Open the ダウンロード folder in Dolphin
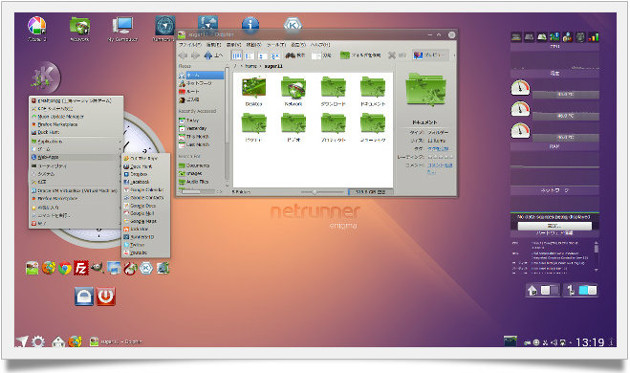The image size is (630, 373). (333, 92)
